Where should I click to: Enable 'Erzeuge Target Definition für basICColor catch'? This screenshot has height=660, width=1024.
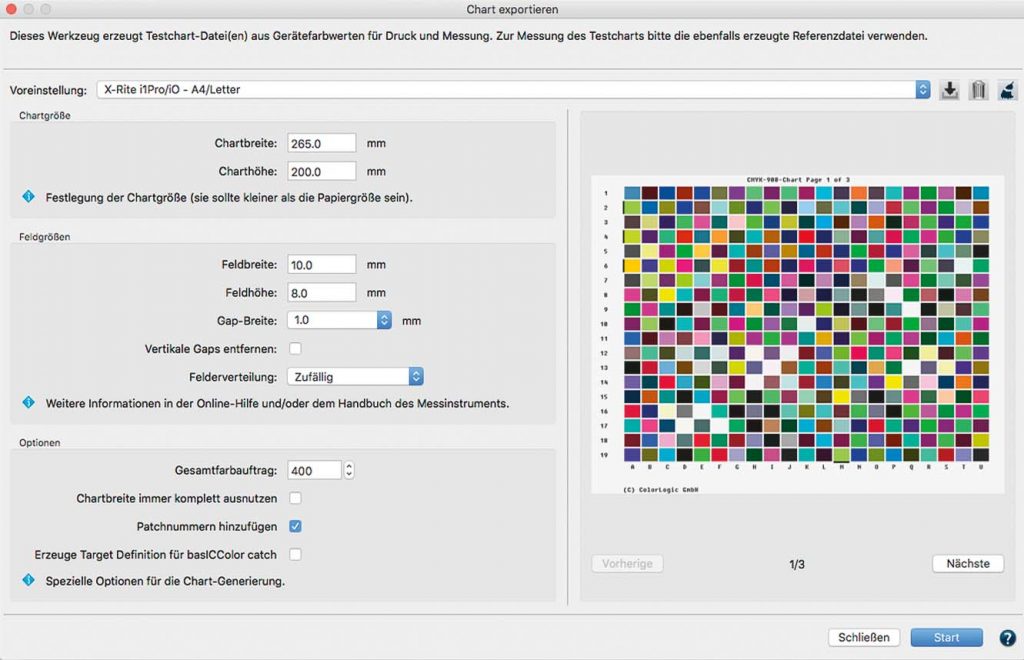pos(295,554)
